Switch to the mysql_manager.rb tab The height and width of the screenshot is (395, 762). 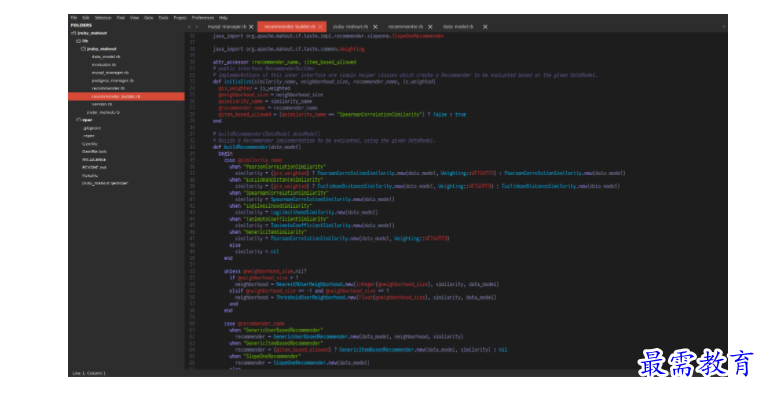pos(227,27)
